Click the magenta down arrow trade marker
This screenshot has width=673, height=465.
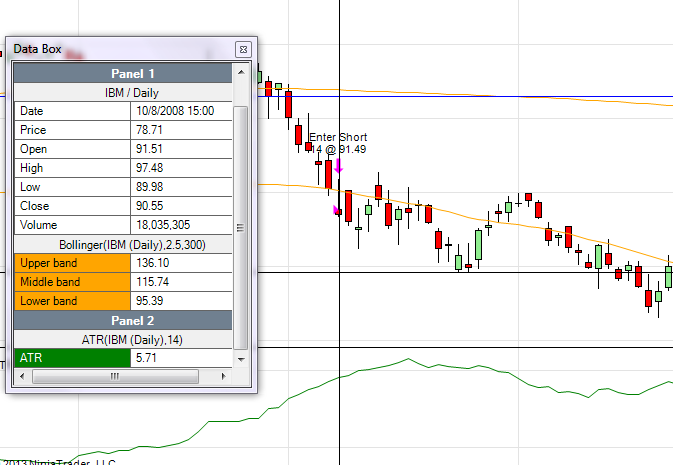(338, 166)
